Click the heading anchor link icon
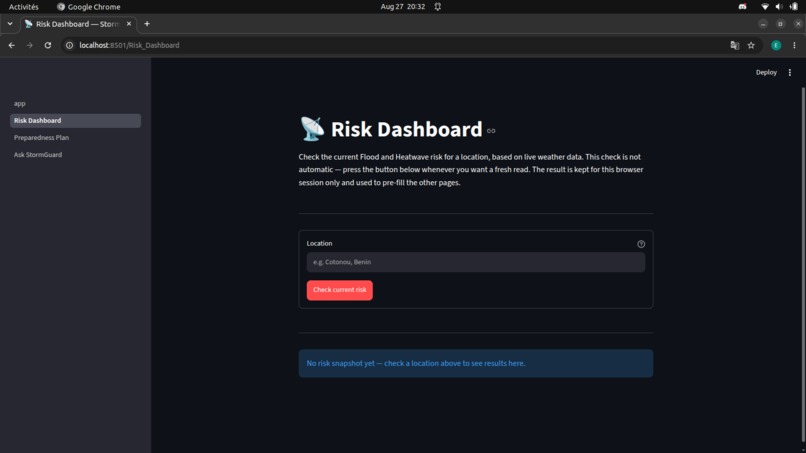This screenshot has height=453, width=806. click(491, 131)
